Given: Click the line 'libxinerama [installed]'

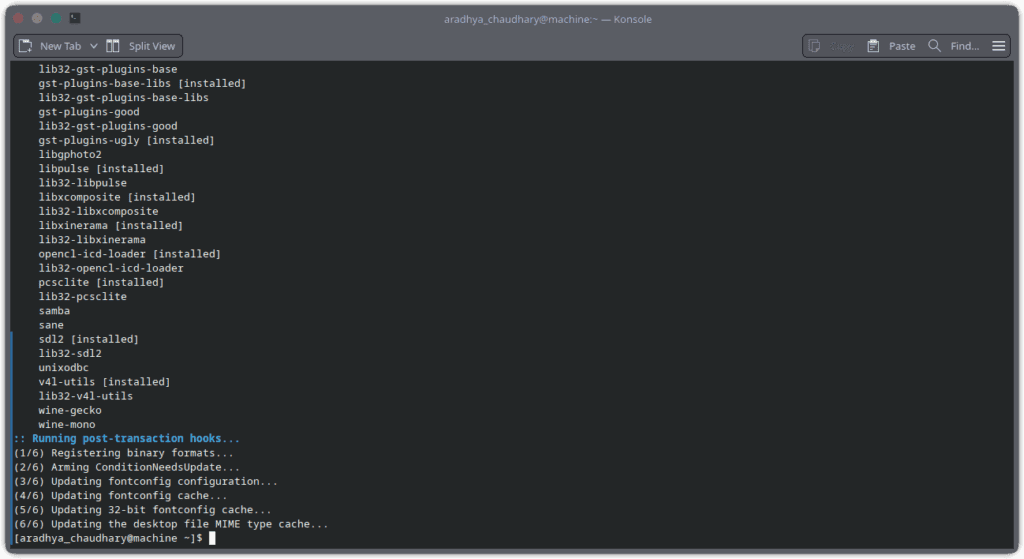Looking at the screenshot, I should 110,226.
